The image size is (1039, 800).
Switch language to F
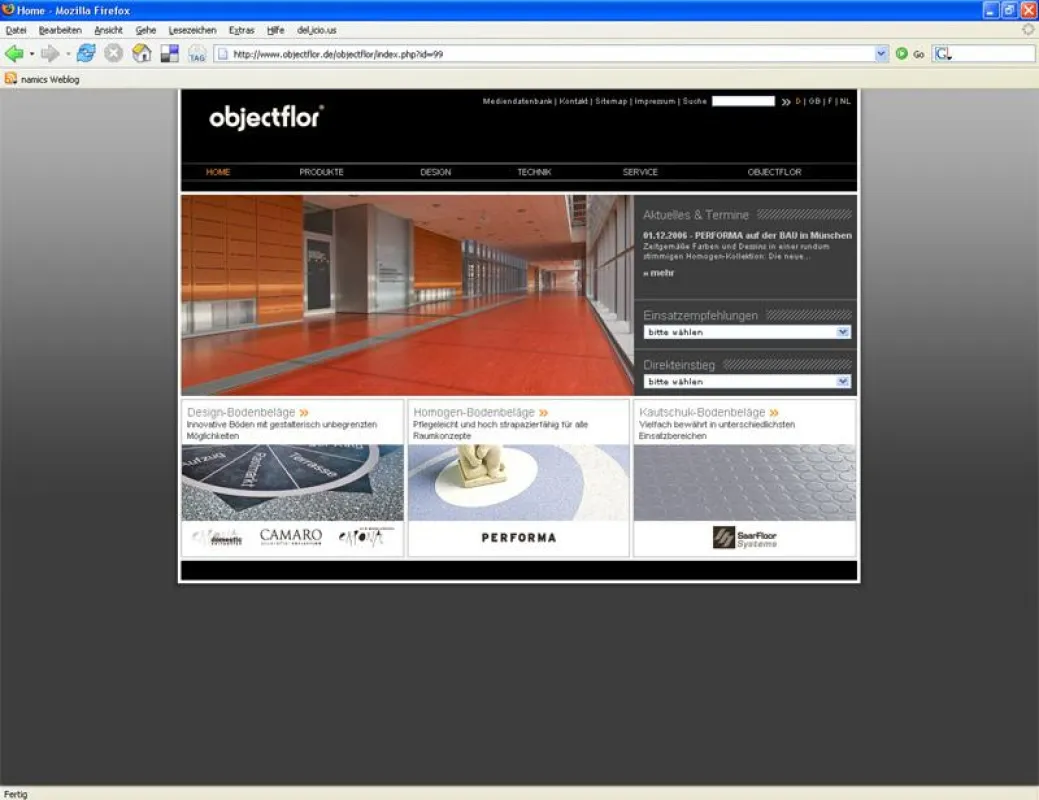pyautogui.click(x=830, y=101)
